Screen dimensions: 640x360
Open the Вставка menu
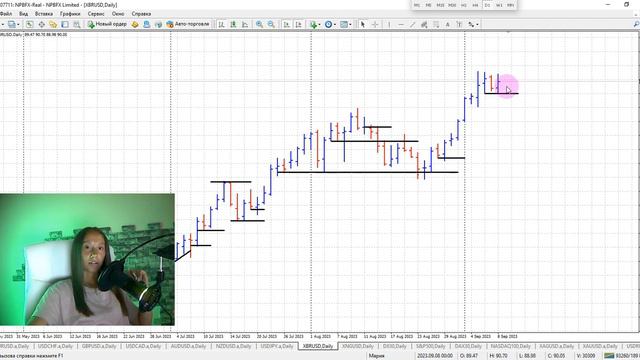[x=44, y=14]
